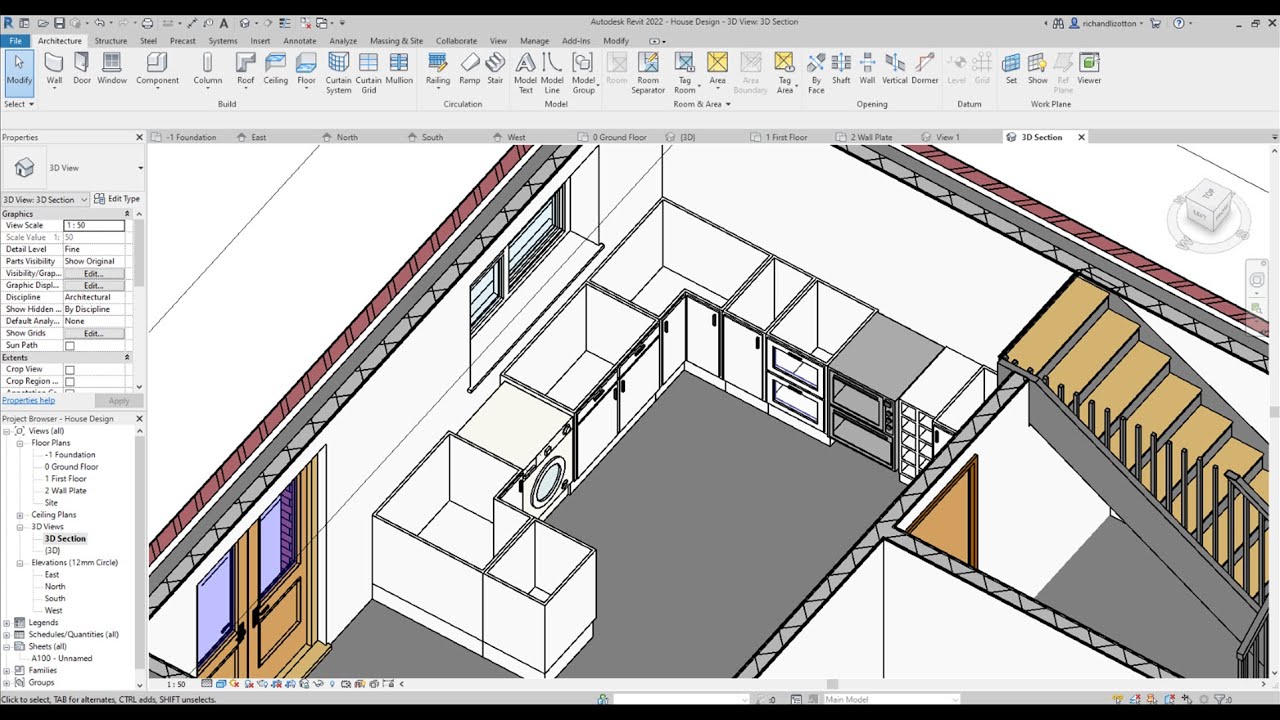Open the A100 - Unnamed sheet
1280x720 pixels.
61,659
